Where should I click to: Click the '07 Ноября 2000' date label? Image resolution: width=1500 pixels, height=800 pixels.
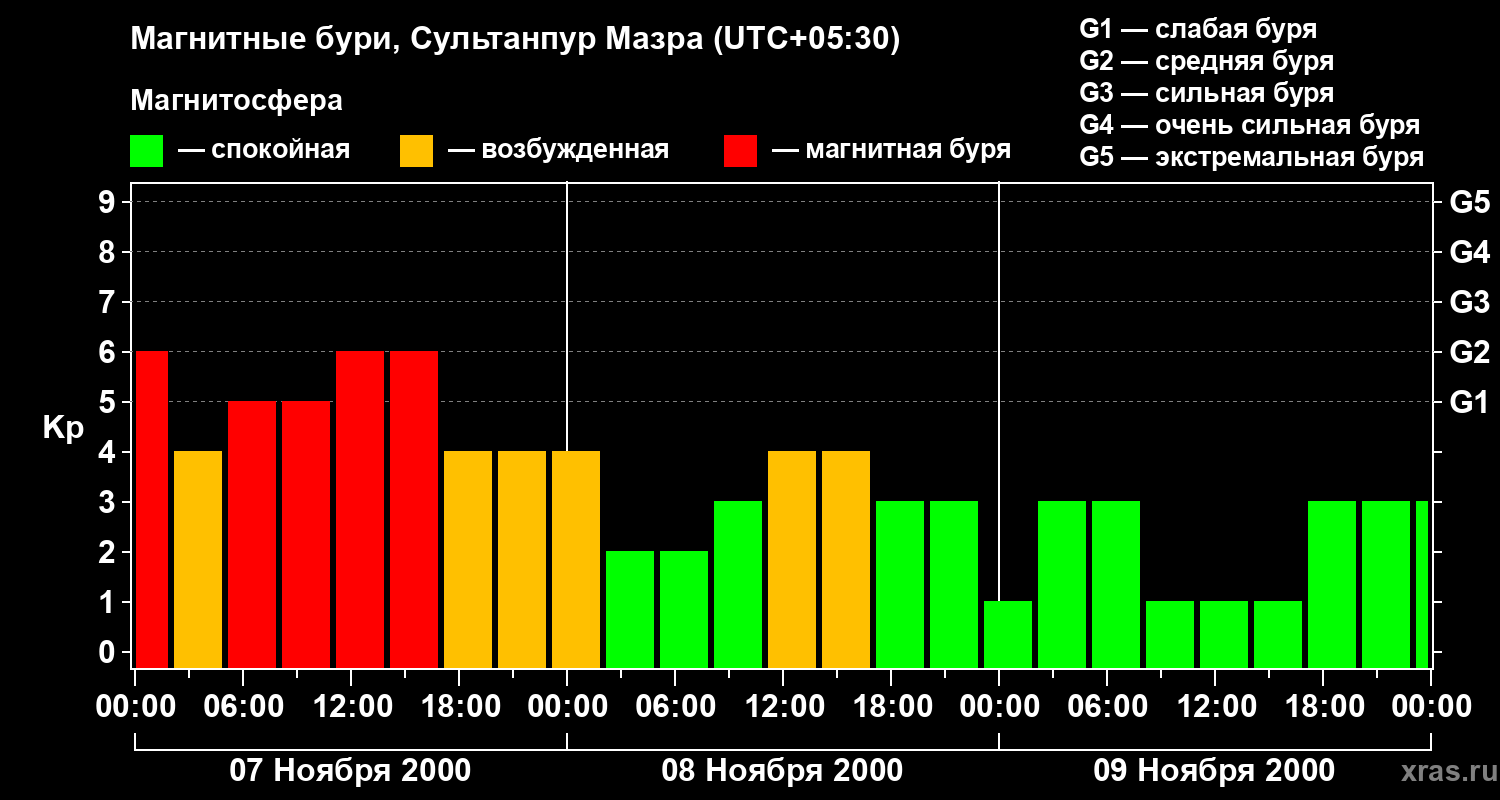point(350,770)
